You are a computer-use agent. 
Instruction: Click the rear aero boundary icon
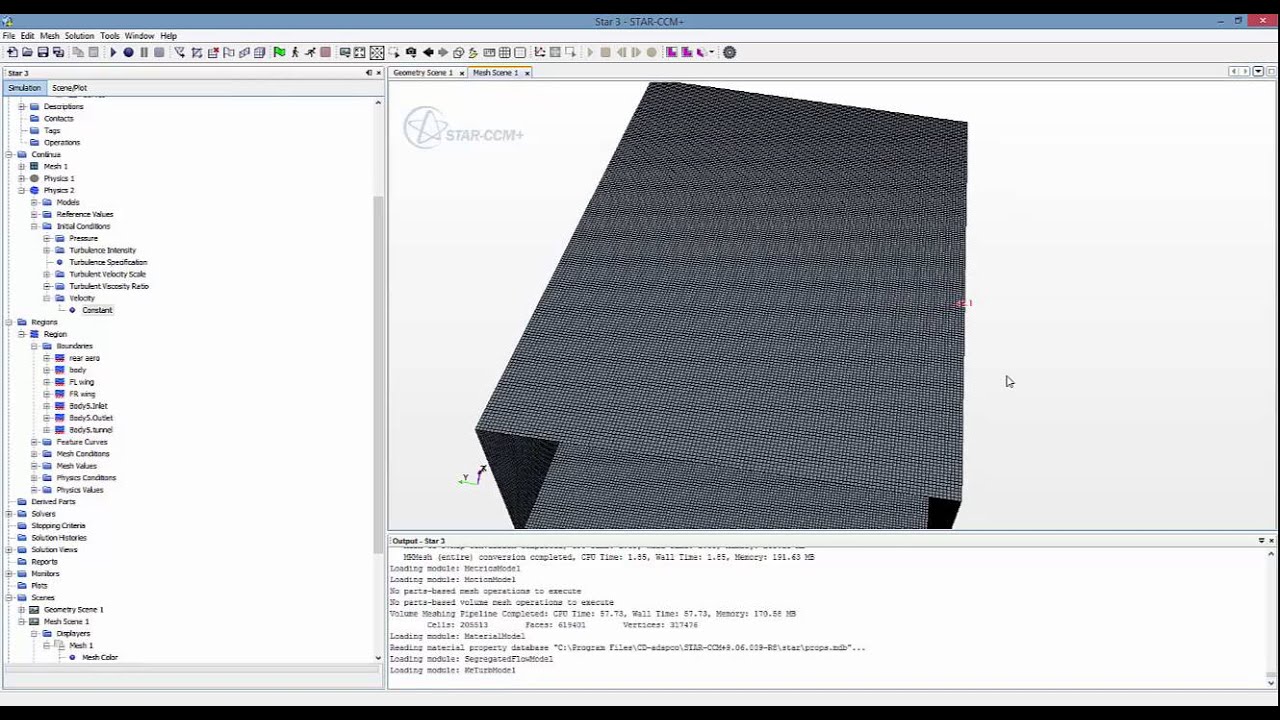[60, 358]
